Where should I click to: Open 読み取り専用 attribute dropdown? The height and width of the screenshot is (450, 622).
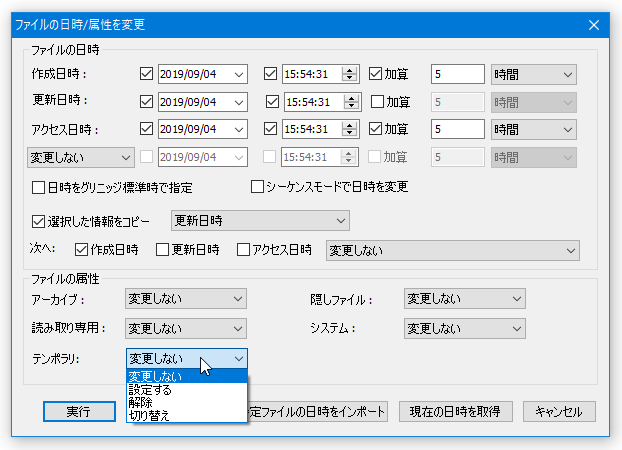186,329
